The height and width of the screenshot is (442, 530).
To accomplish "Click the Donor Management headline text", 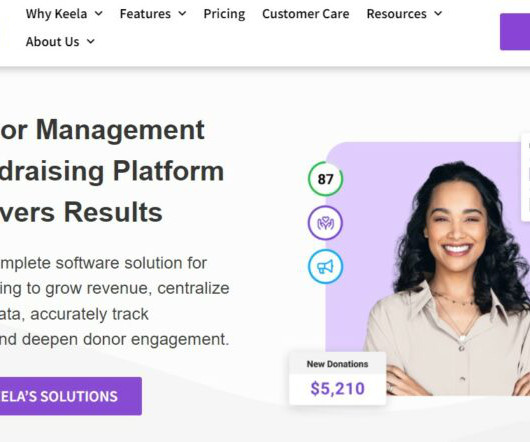I will pyautogui.click(x=102, y=130).
